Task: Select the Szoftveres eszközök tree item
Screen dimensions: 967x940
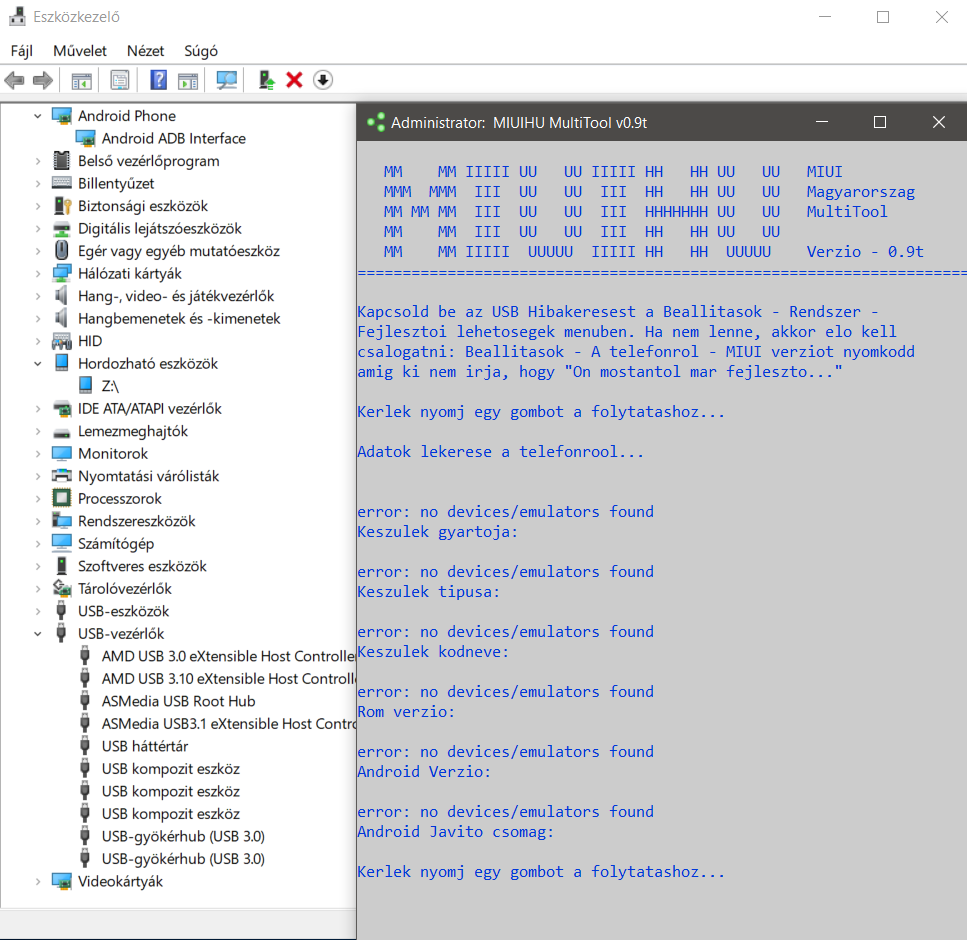Action: pyautogui.click(x=142, y=566)
